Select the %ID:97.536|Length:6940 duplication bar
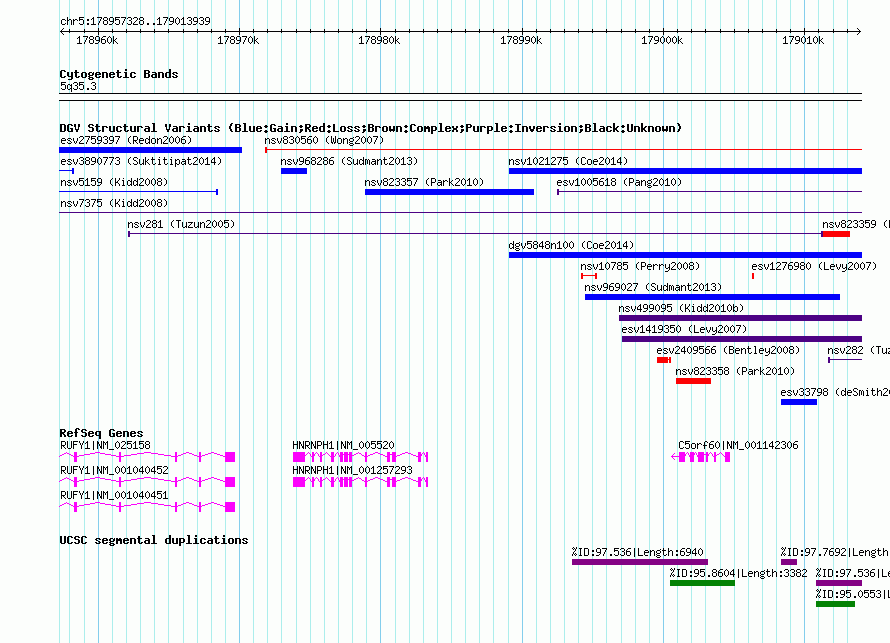The height and width of the screenshot is (643, 890). pyautogui.click(x=640, y=562)
